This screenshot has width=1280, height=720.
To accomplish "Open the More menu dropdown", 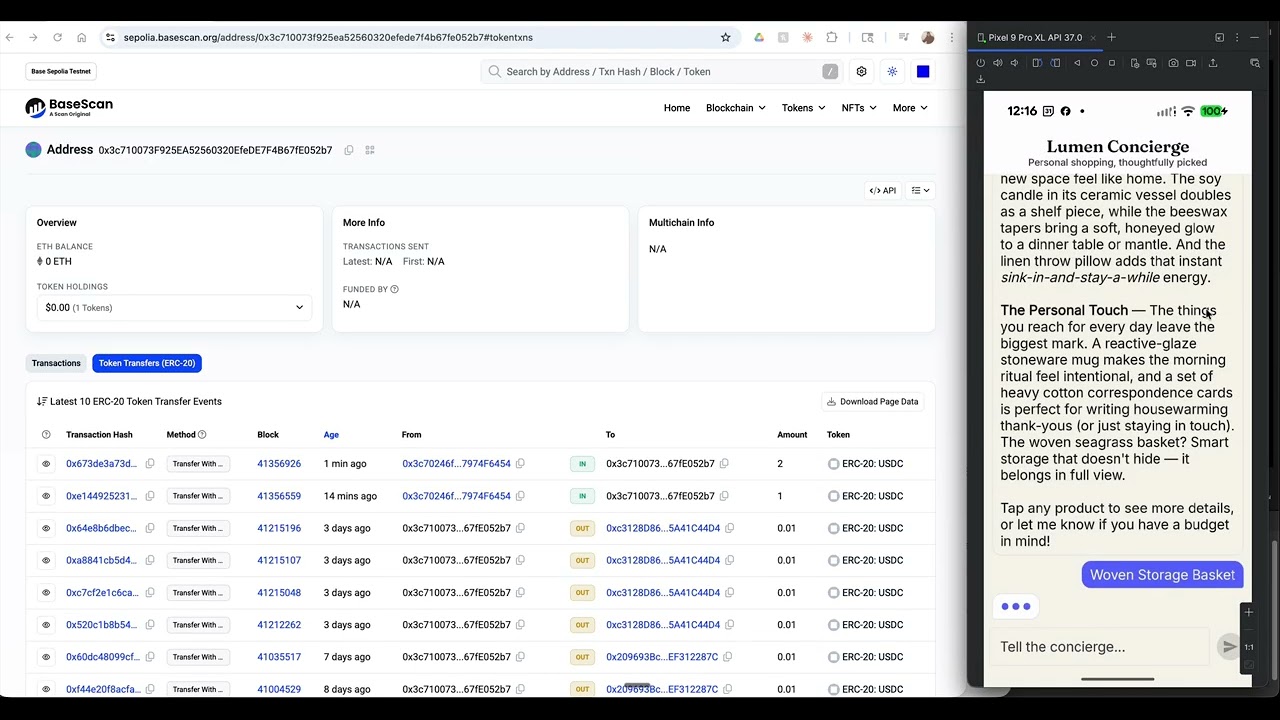I will [x=910, y=108].
